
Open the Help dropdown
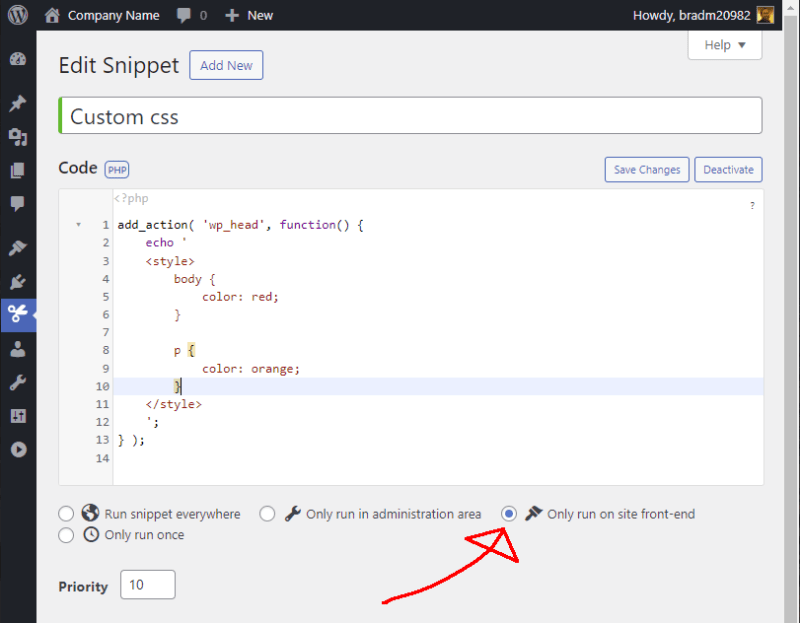pos(724,45)
